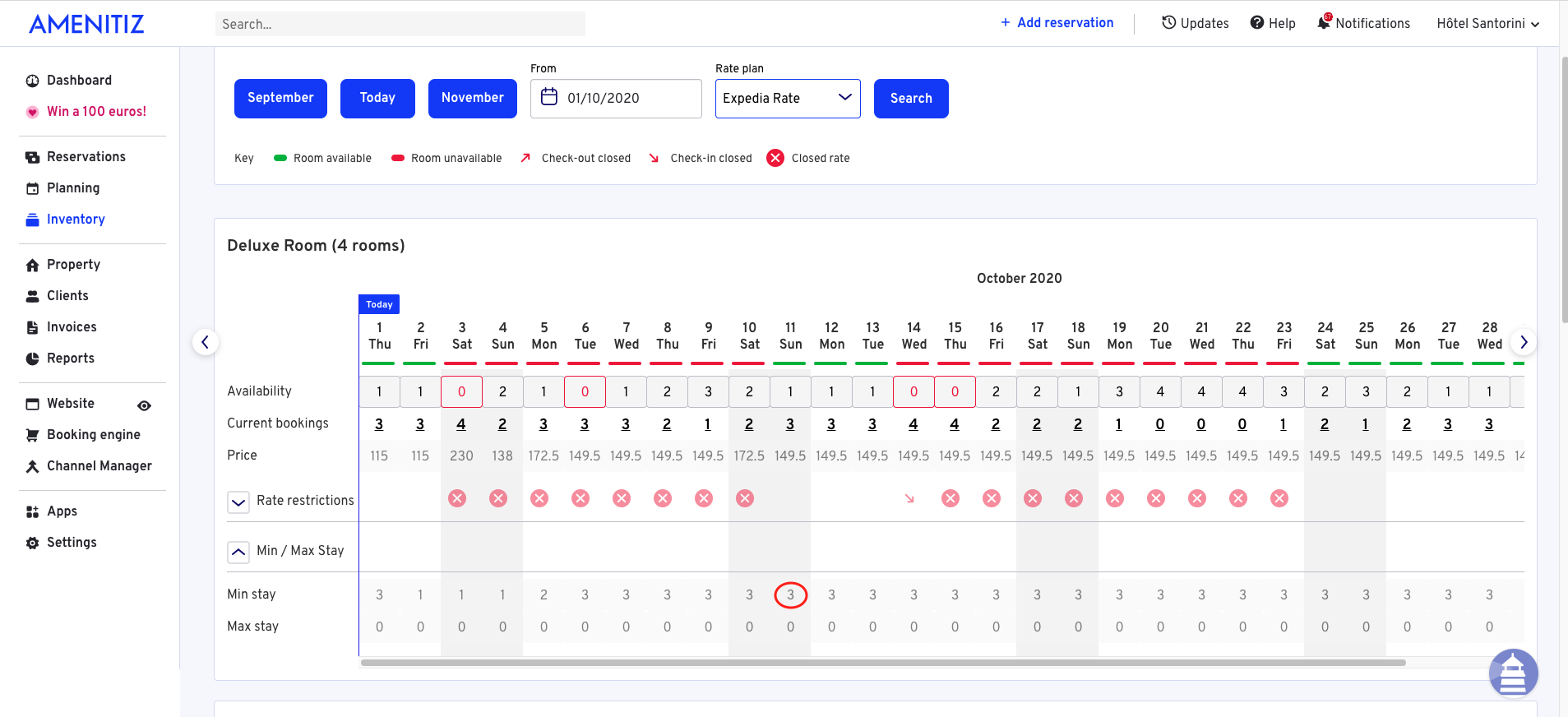Click Max stay value for 1 Thu
Image resolution: width=1568 pixels, height=717 pixels.
[x=379, y=627]
